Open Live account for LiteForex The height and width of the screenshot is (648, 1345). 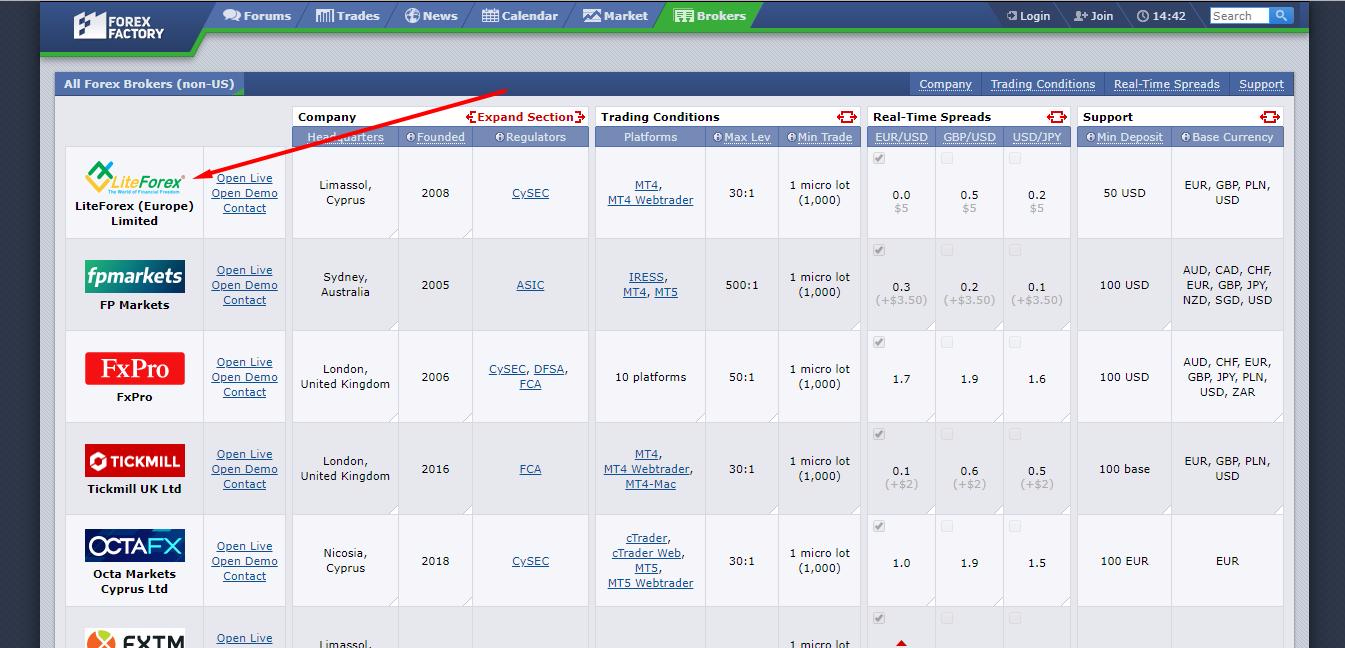click(244, 178)
